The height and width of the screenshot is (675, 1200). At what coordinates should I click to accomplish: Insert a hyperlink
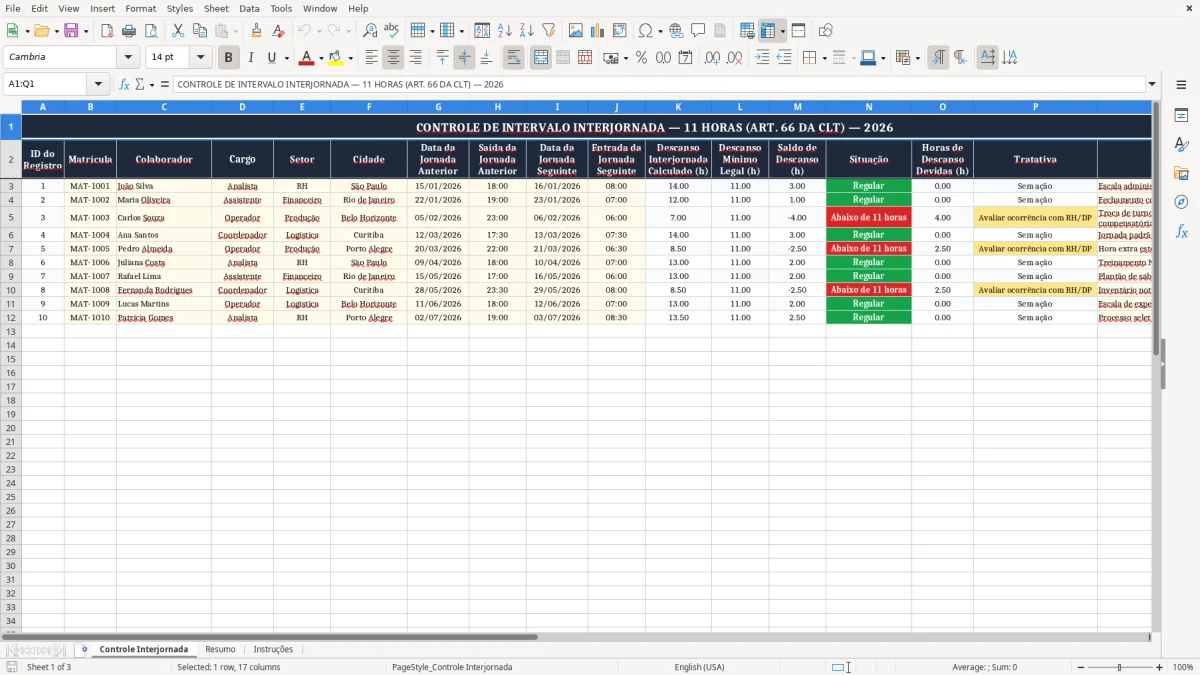point(676,31)
